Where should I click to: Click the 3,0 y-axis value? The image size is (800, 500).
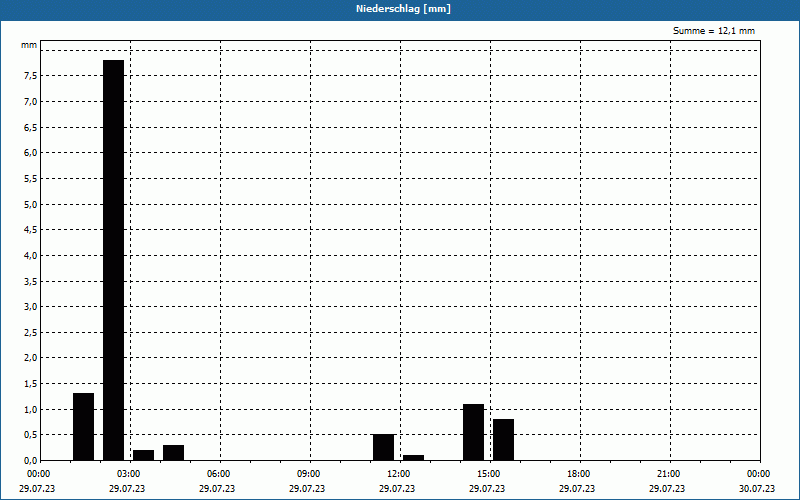tap(31, 307)
